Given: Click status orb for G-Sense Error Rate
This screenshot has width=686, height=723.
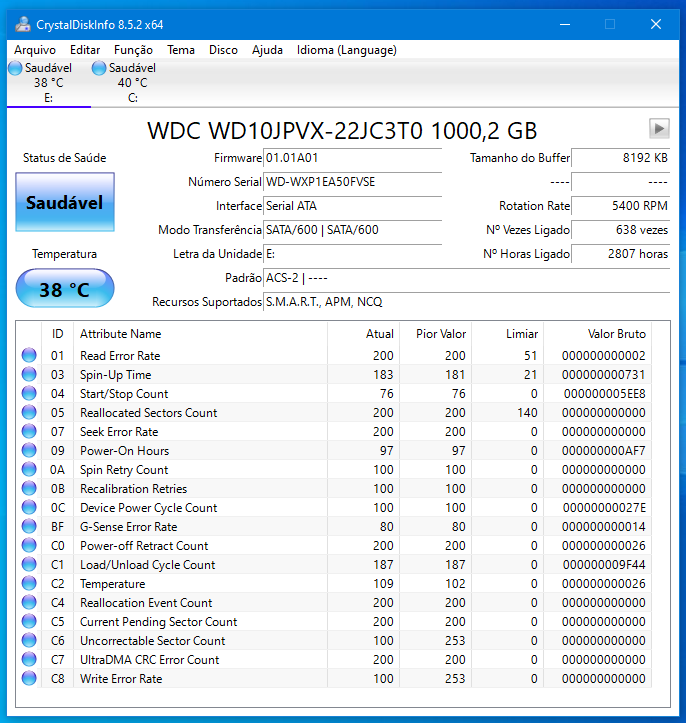Looking at the screenshot, I should click(x=29, y=526).
